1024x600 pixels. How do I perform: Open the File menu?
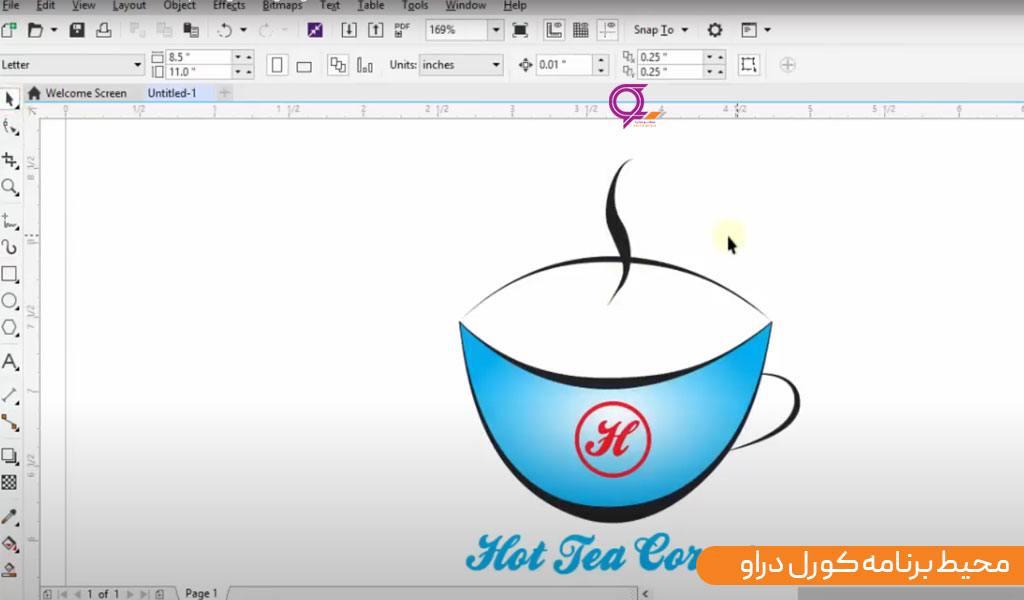(x=11, y=6)
